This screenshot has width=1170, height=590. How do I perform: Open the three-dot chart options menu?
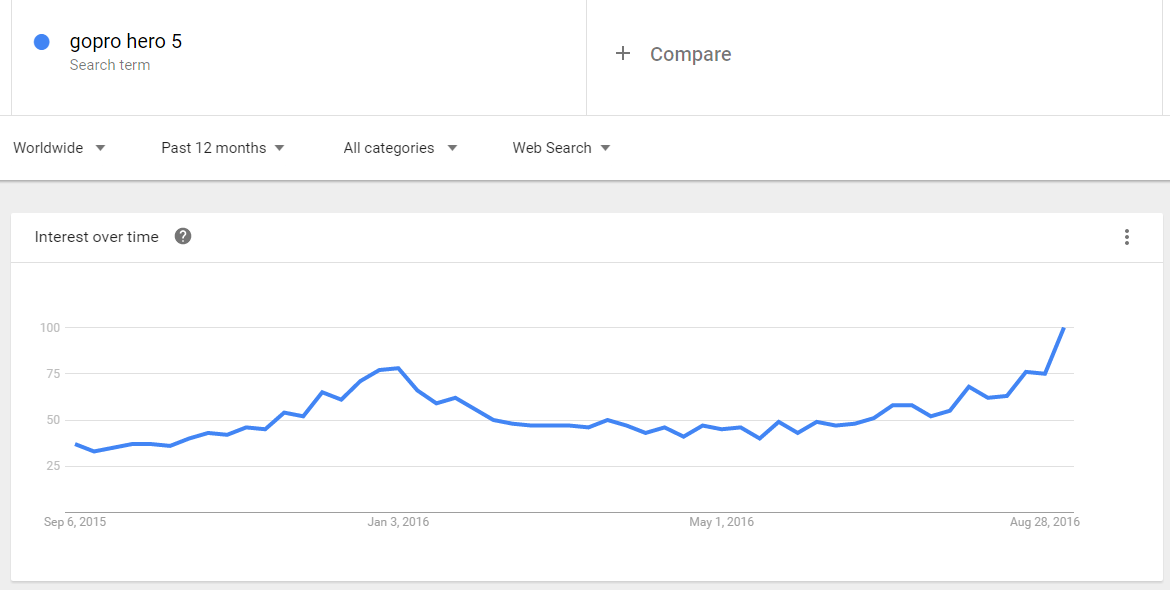pyautogui.click(x=1127, y=237)
